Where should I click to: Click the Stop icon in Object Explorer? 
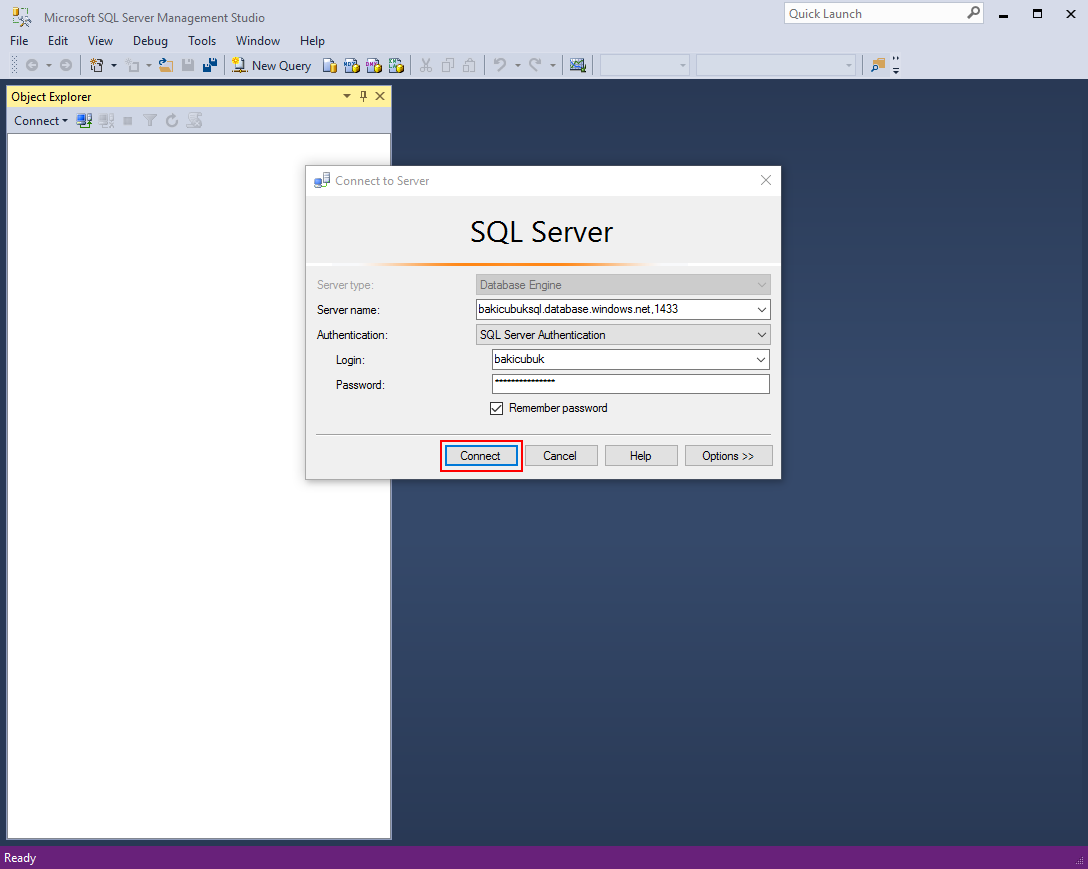coord(128,121)
